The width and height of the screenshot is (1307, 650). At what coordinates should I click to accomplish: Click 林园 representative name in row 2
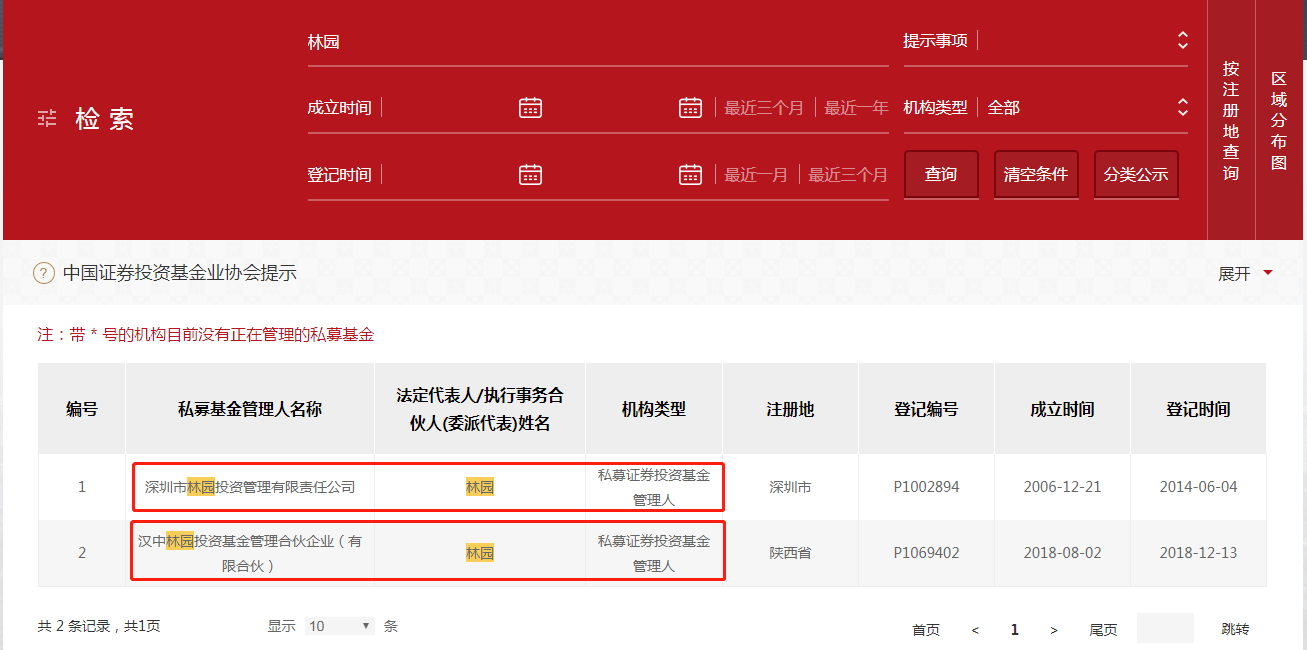pos(480,553)
